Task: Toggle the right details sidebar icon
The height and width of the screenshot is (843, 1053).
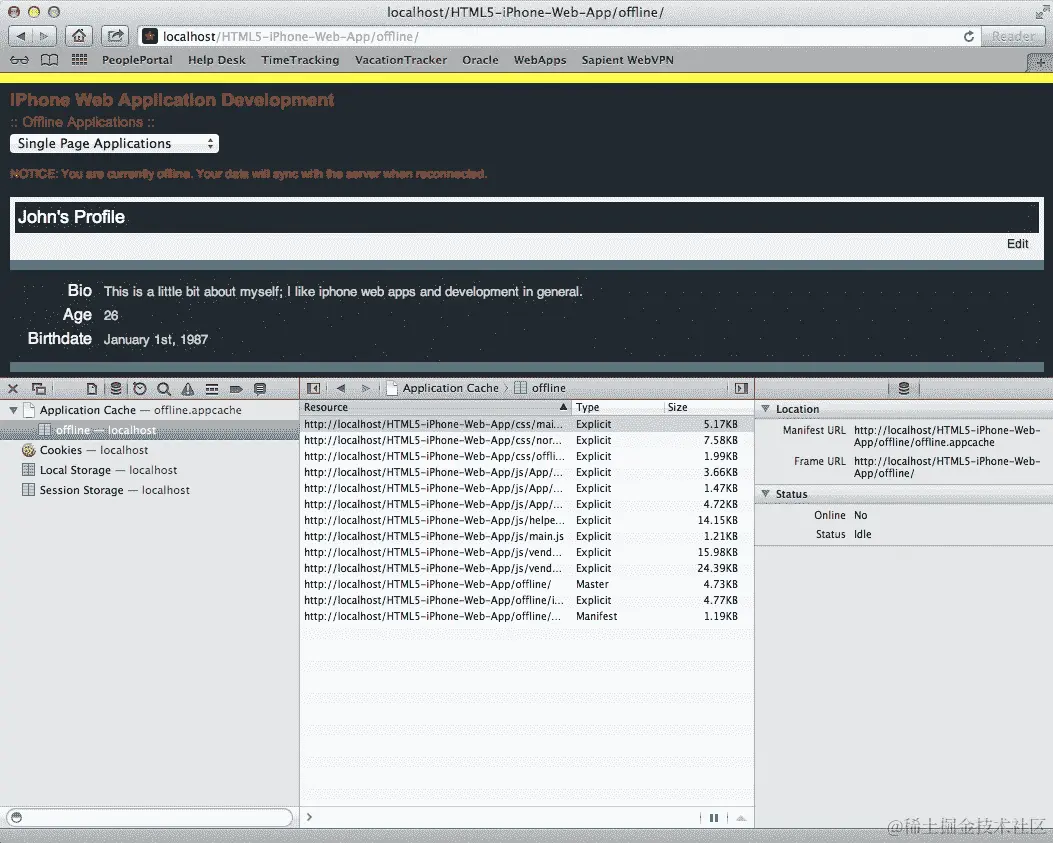Action: click(741, 388)
